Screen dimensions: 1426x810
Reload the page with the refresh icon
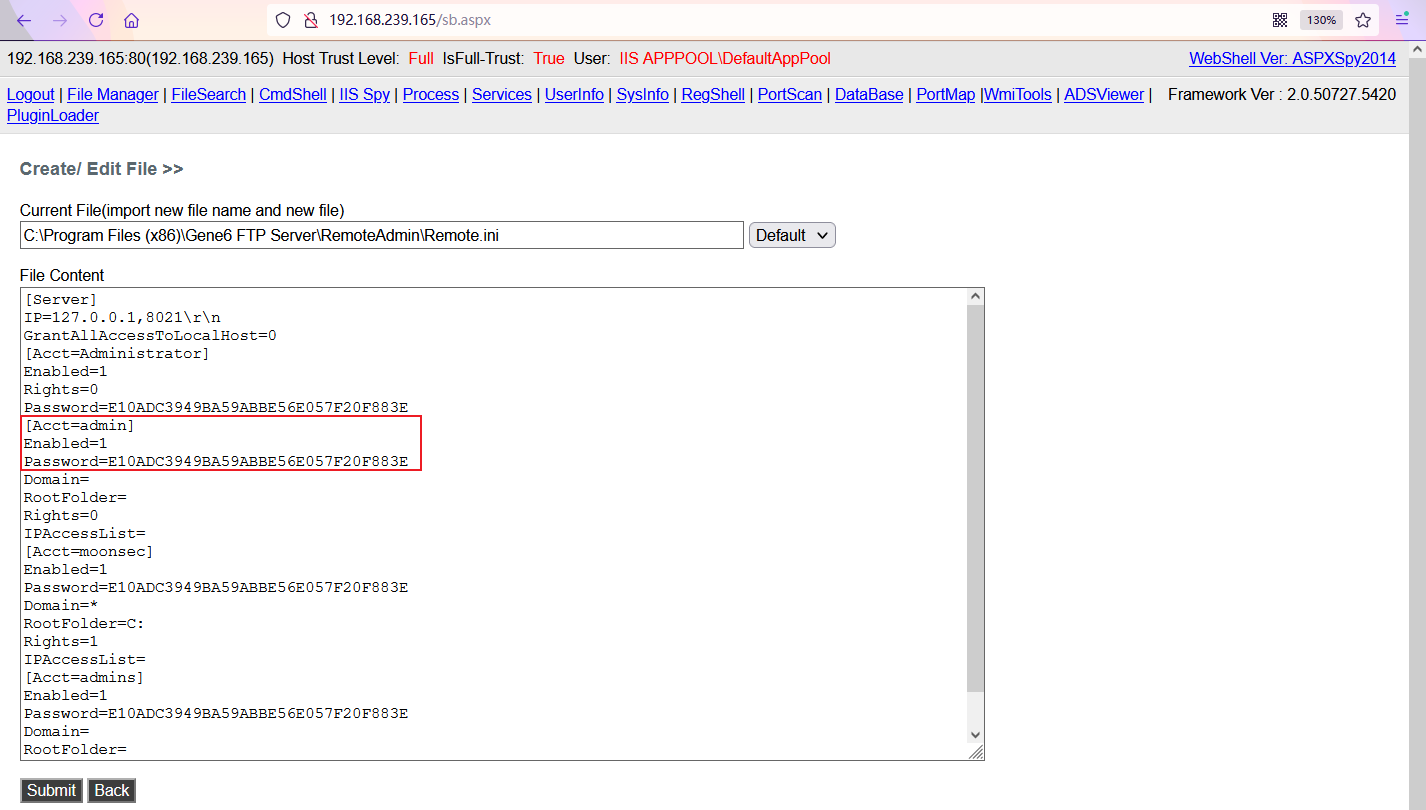pos(96,20)
